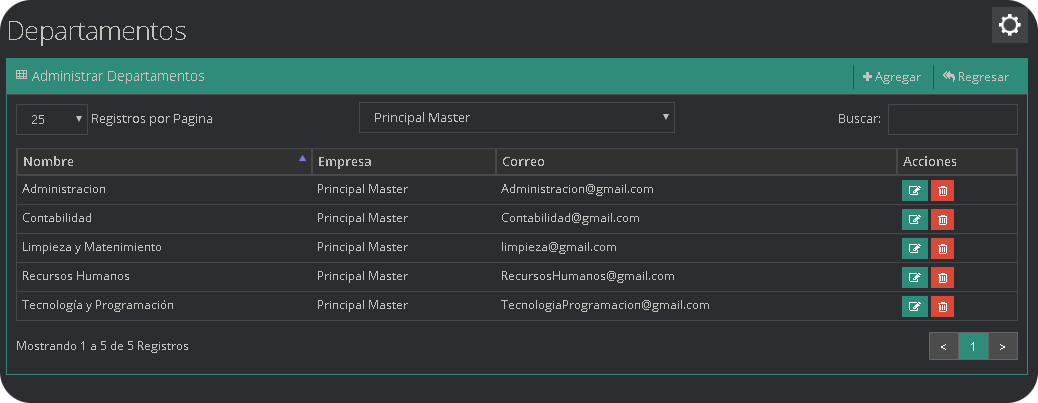Select page 1 in pagination
The height and width of the screenshot is (403, 1038).
click(x=973, y=346)
